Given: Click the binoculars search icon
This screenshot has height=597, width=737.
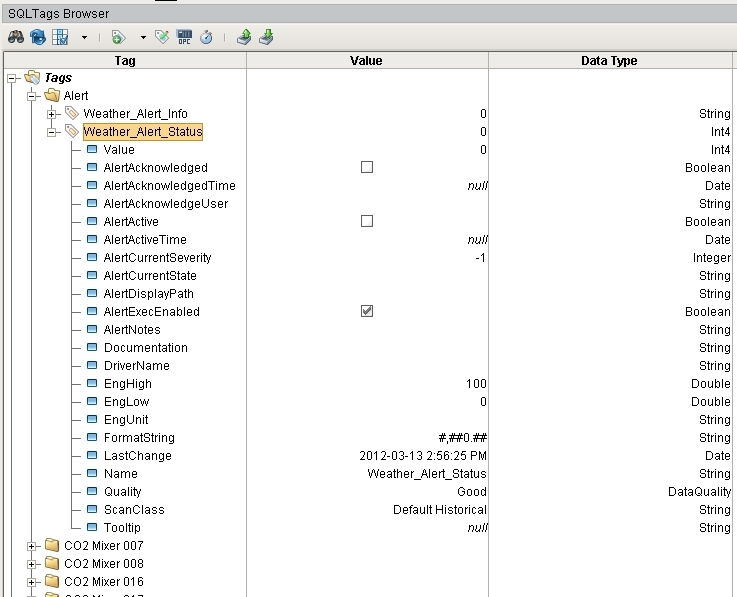Looking at the screenshot, I should point(16,37).
